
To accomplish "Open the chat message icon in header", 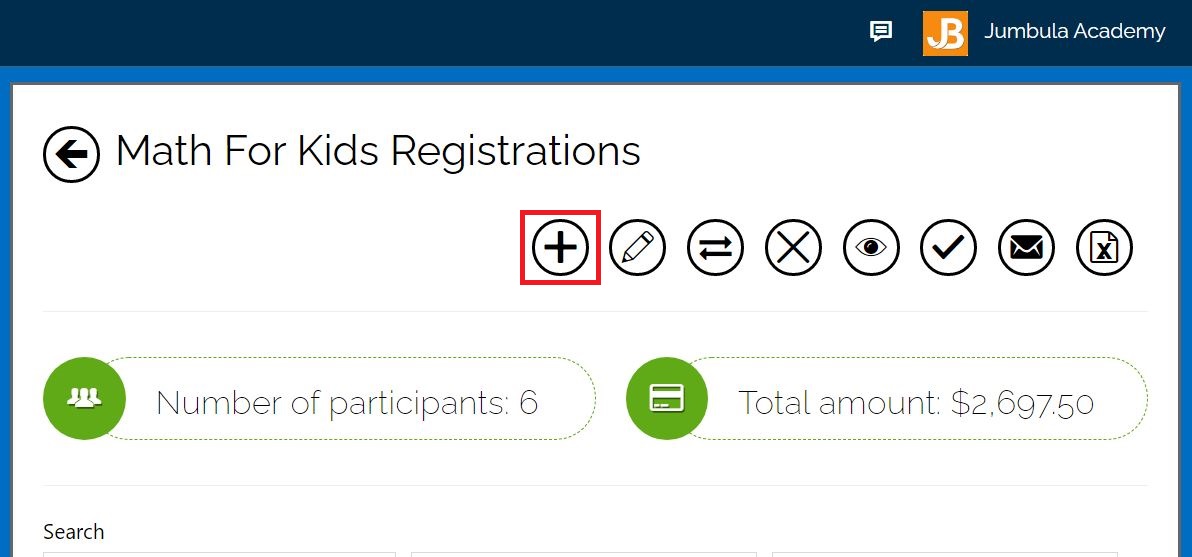I will click(880, 32).
